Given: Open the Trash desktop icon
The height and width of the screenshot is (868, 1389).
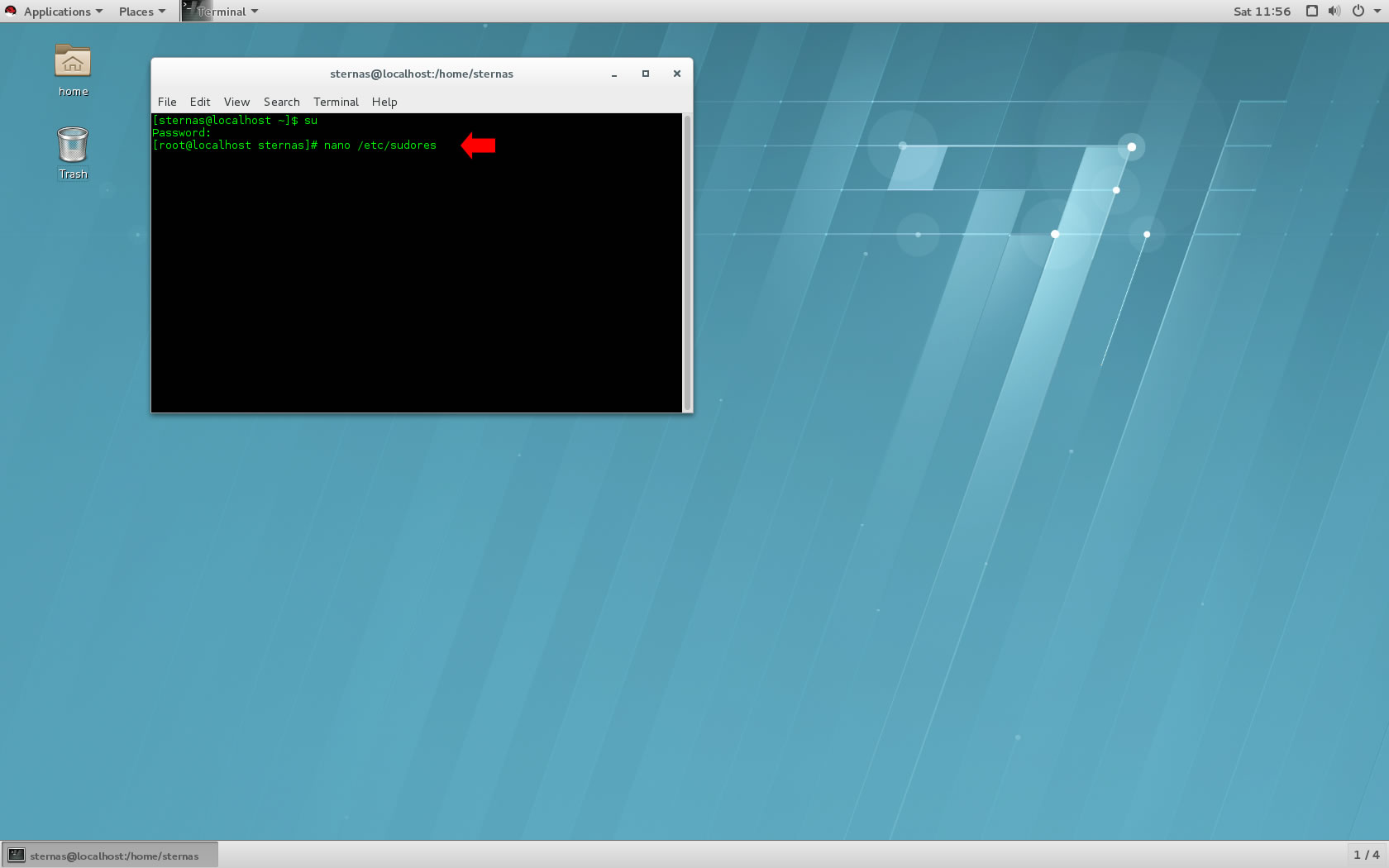Looking at the screenshot, I should coord(73,153).
